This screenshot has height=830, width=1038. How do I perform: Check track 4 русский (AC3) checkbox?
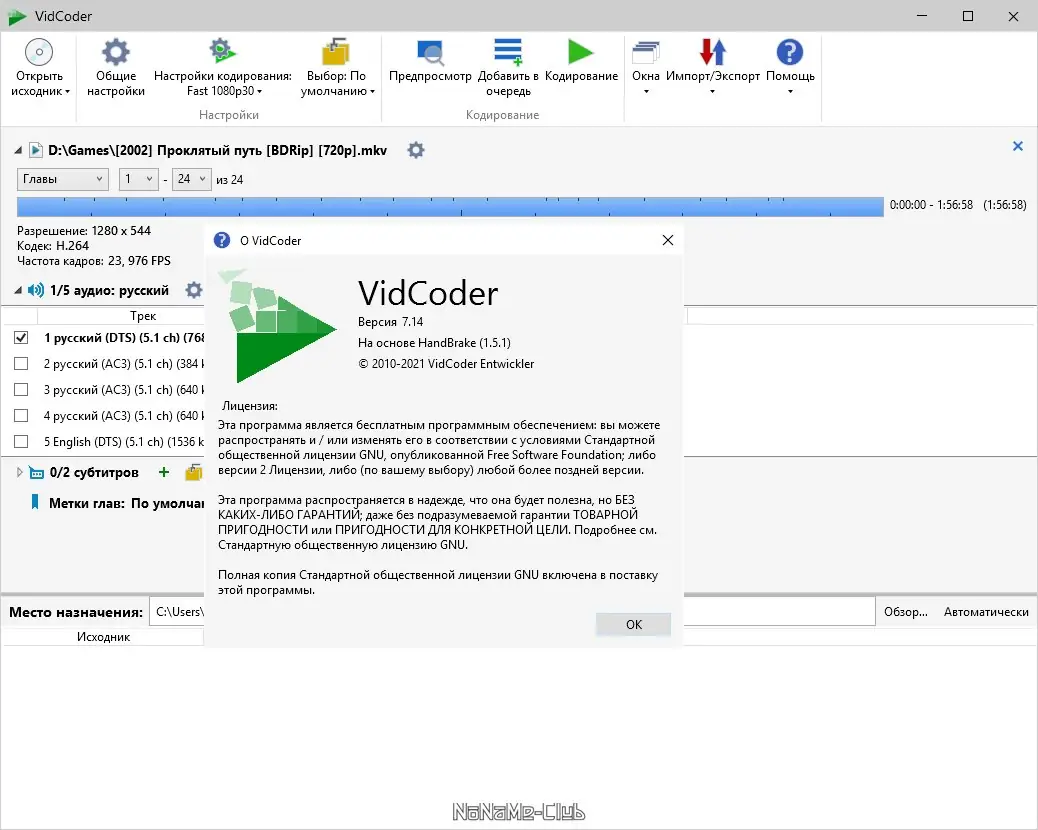[21, 416]
